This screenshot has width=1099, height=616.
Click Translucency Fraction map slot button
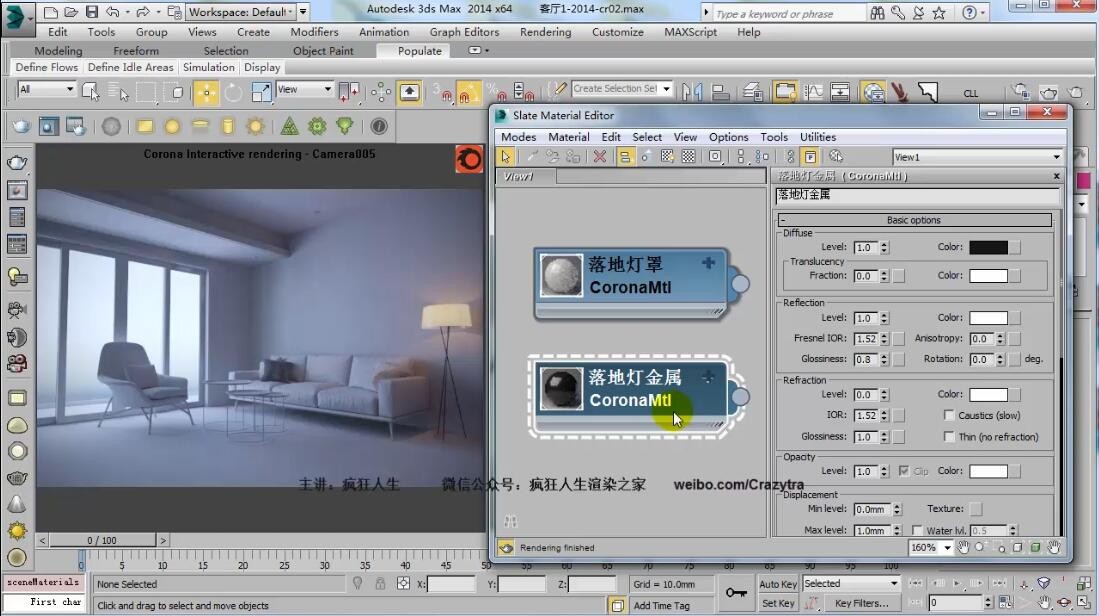899,276
